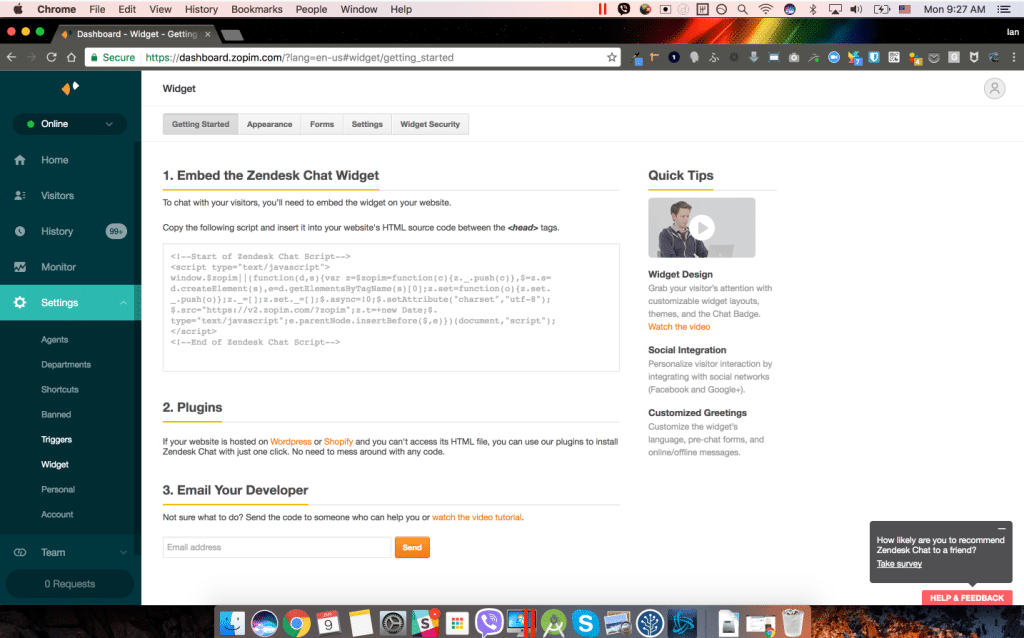Viewport: 1024px width, 638px height.
Task: Expand the Team submenu
Action: [123, 552]
